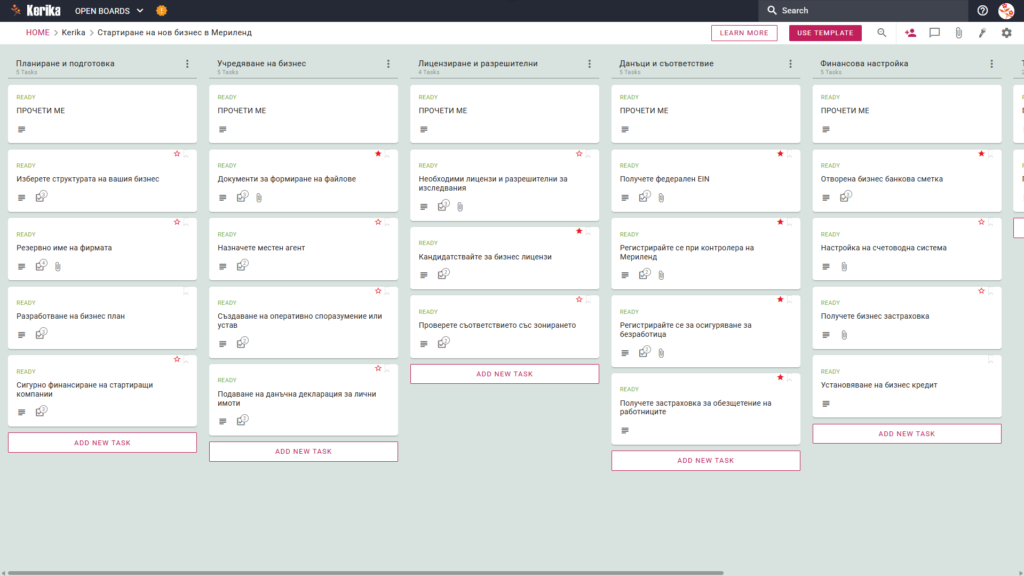Open details icon on Резервно име на фирмата
The width and height of the screenshot is (1024, 576).
pos(22,266)
